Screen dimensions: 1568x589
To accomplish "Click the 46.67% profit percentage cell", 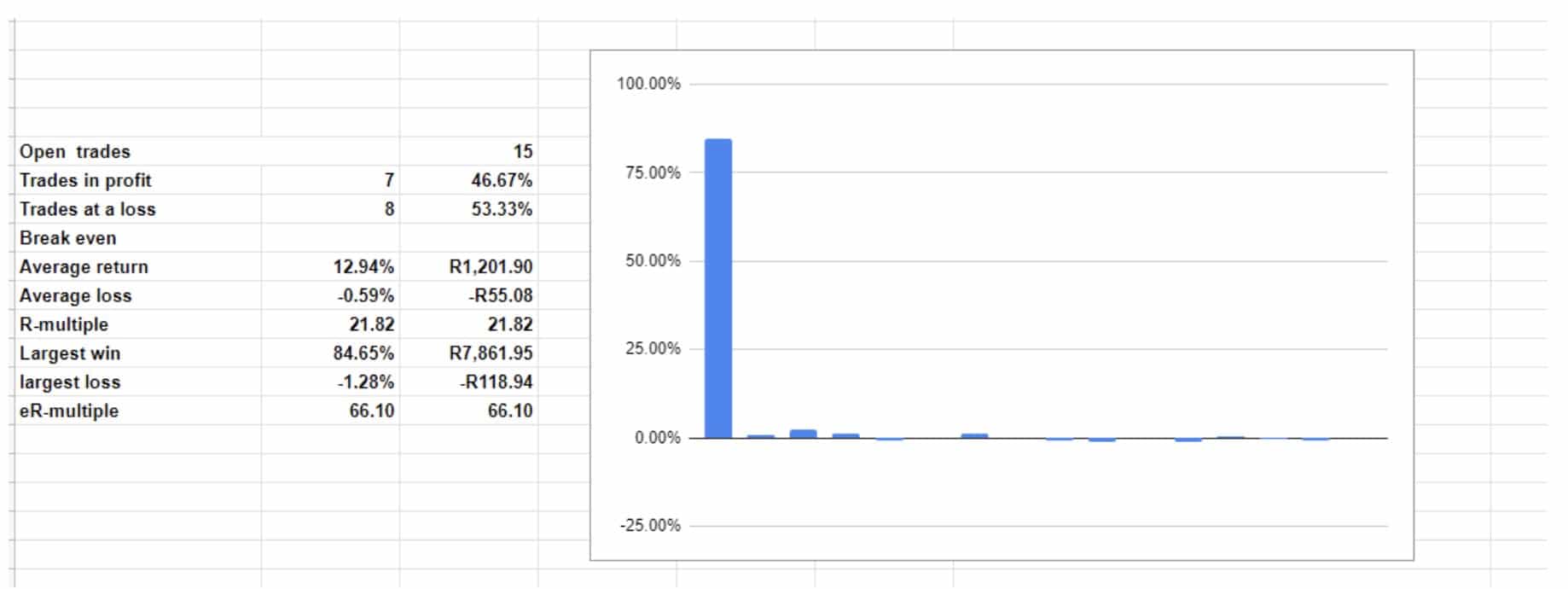I will 468,181.
